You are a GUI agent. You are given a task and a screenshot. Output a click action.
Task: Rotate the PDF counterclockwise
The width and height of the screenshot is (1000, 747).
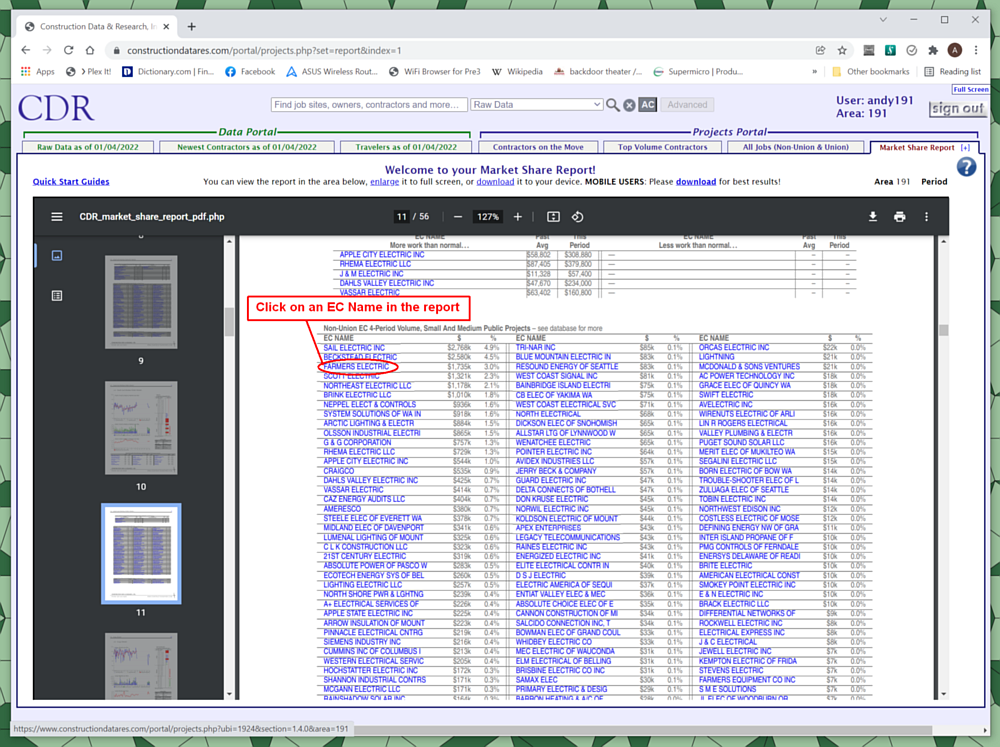tap(577, 217)
